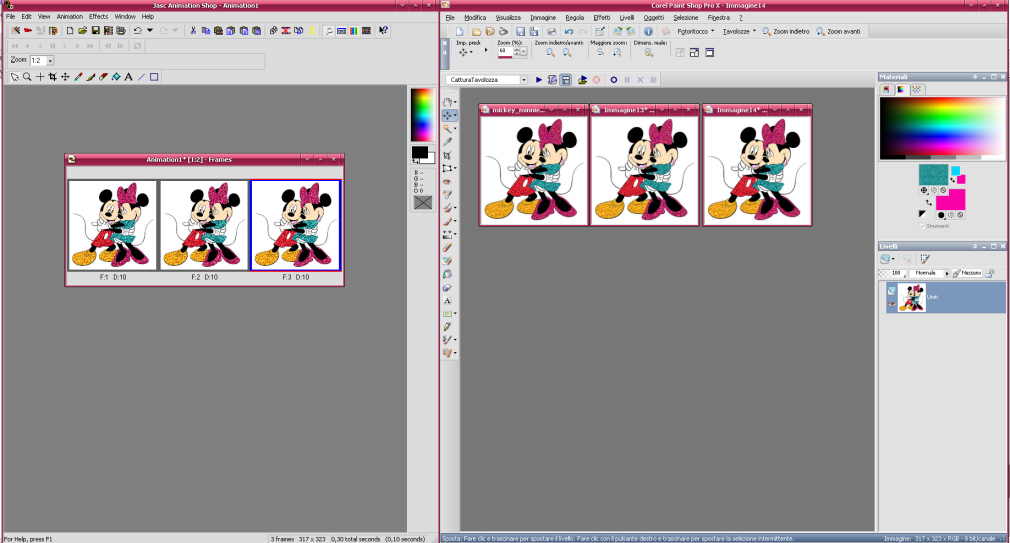Select the Flood Fill tool in Animation Shop

pos(116,77)
